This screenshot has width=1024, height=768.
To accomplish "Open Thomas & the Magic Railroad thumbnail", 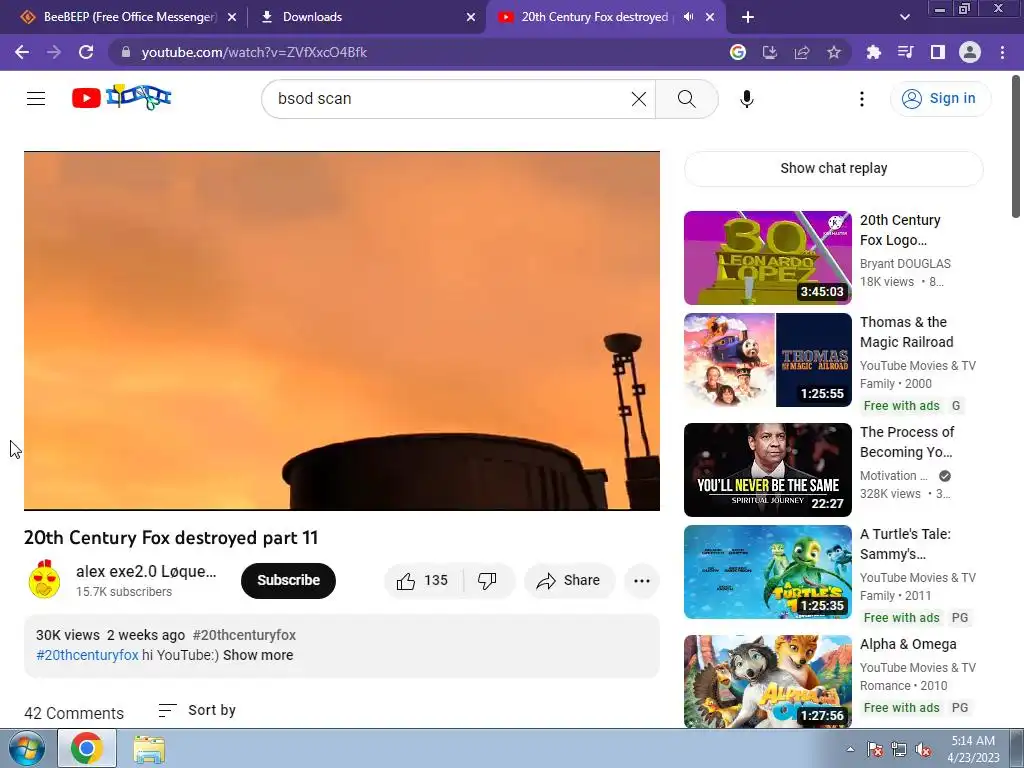I will click(767, 360).
